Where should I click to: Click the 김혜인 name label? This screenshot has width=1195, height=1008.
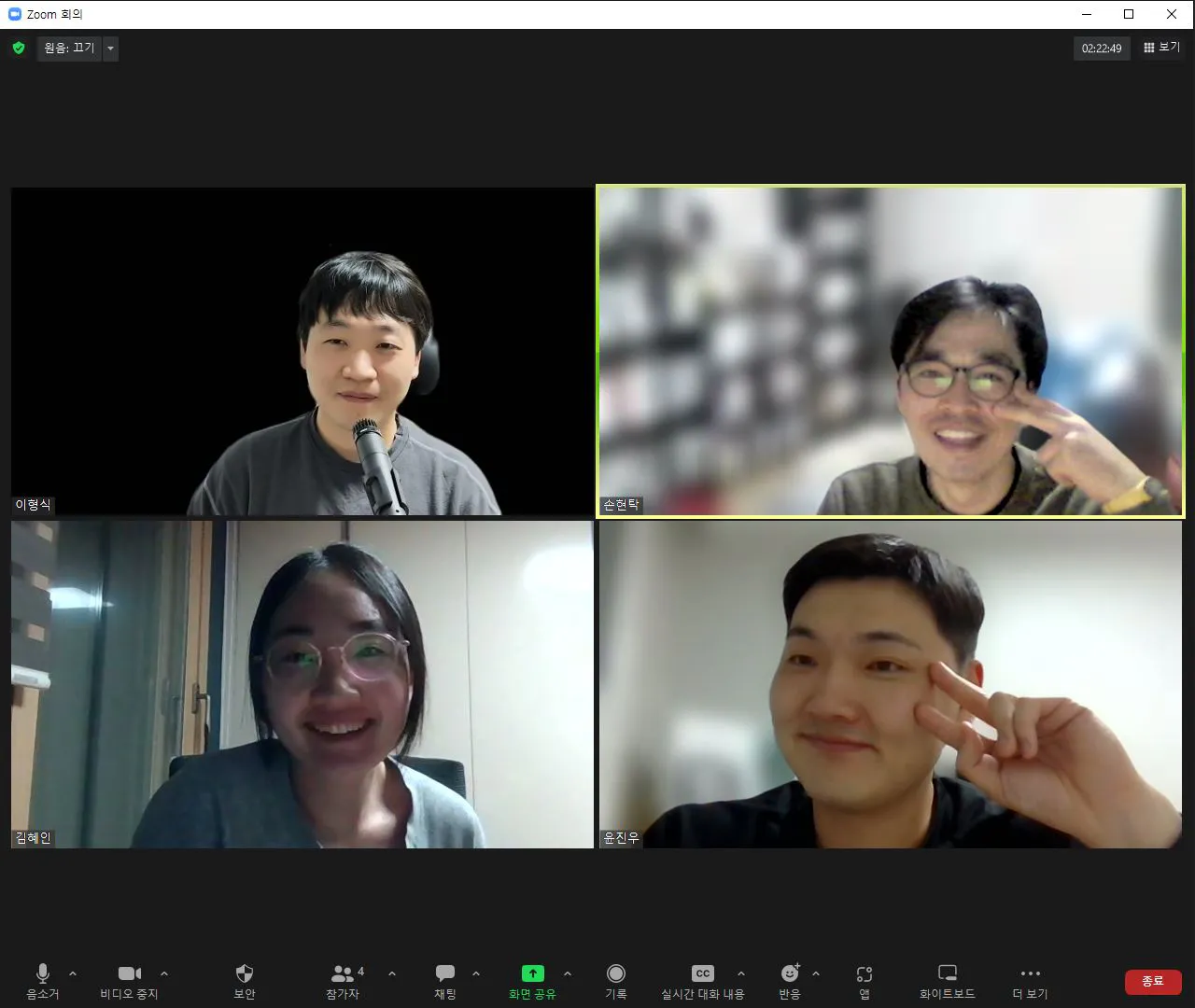(x=34, y=838)
